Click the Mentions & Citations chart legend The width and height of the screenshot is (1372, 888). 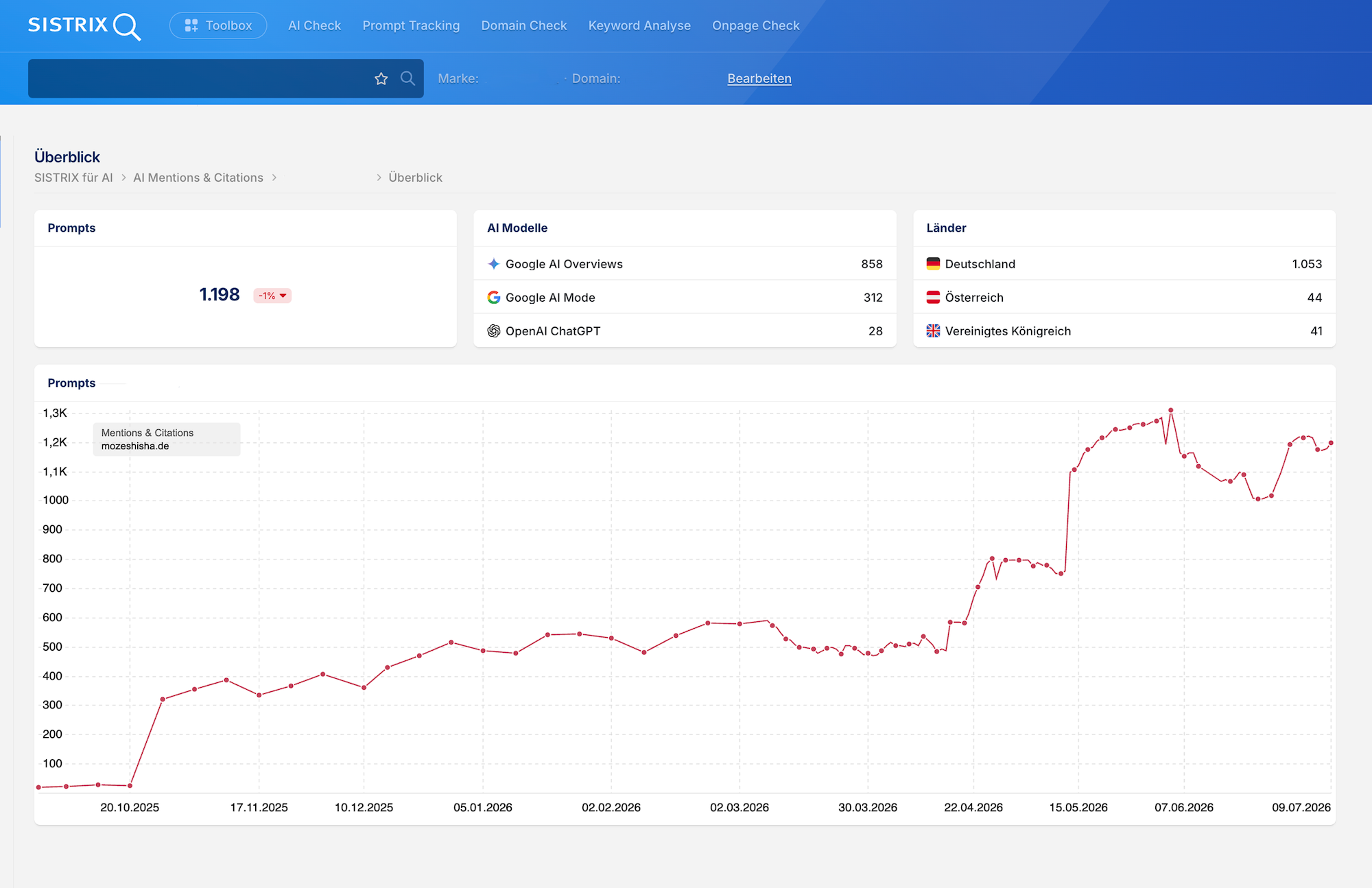point(167,440)
